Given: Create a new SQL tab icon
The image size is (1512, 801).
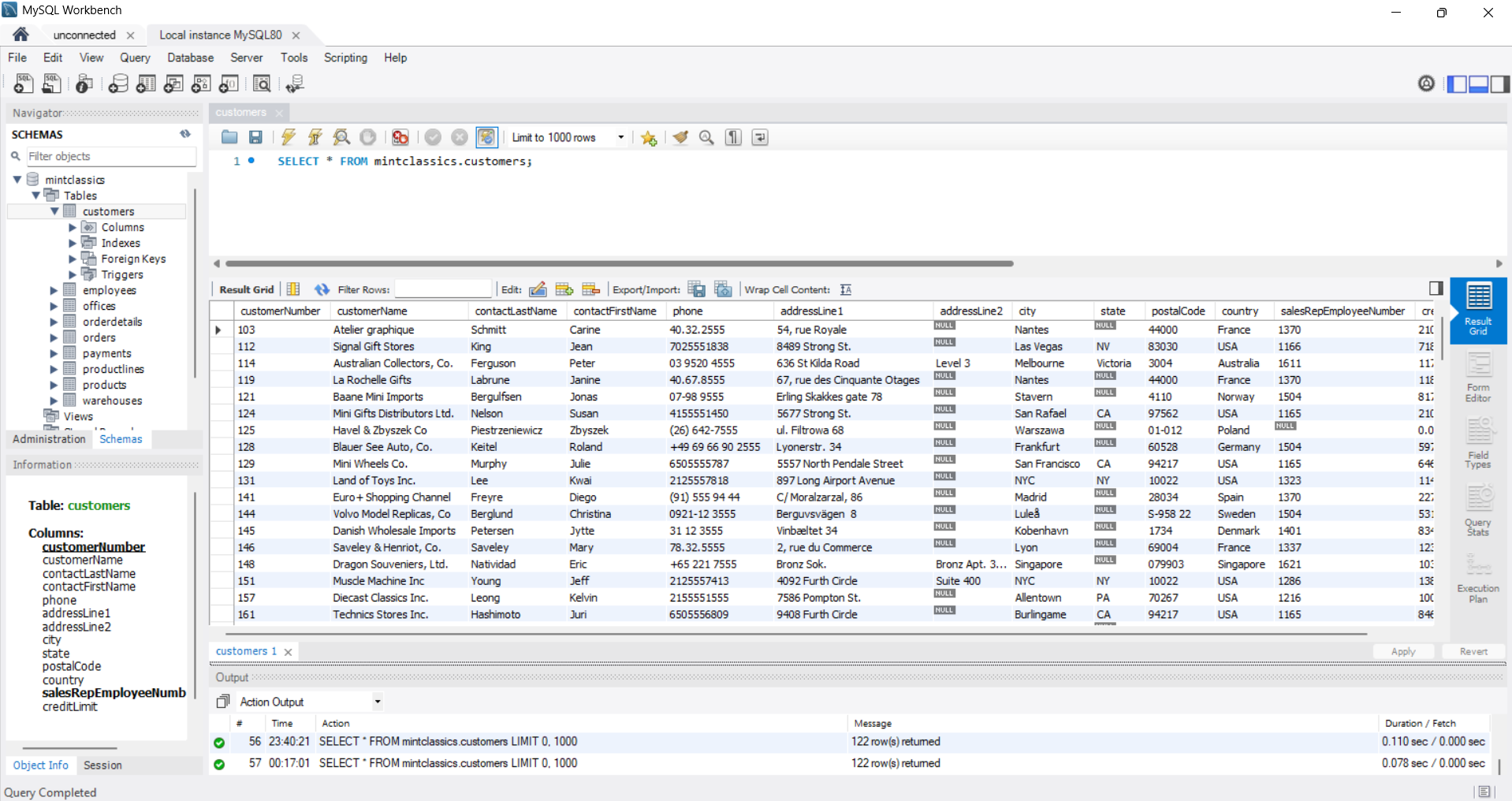Looking at the screenshot, I should point(24,84).
